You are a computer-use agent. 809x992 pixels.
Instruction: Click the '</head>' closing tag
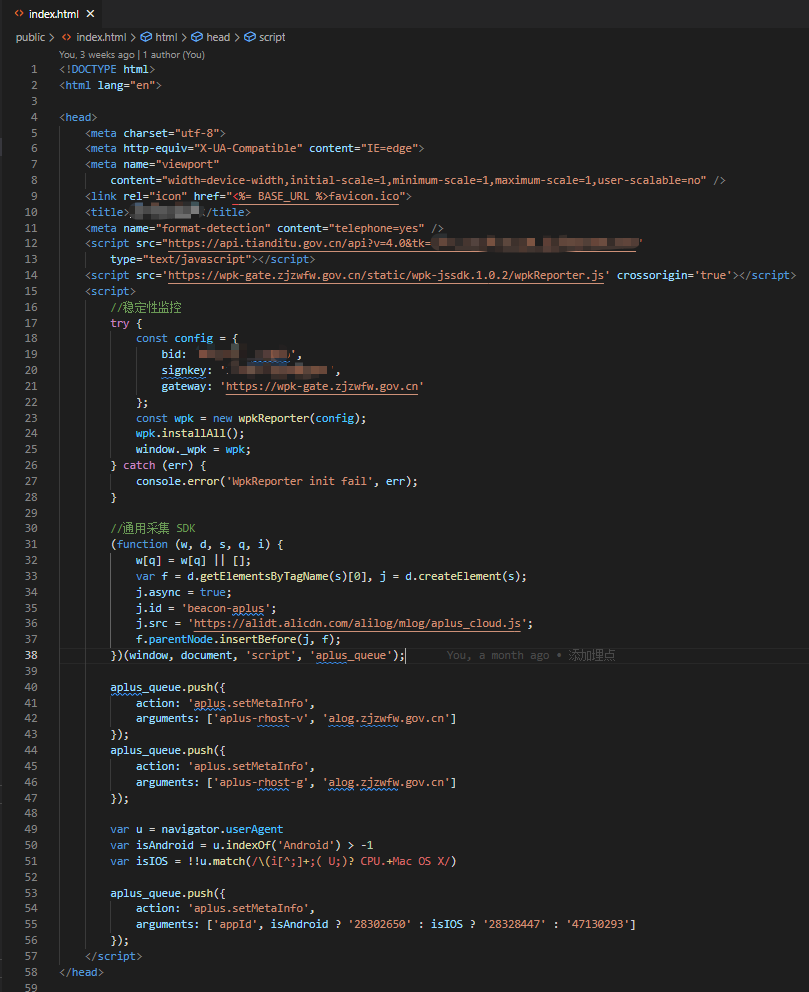pyautogui.click(x=82, y=972)
